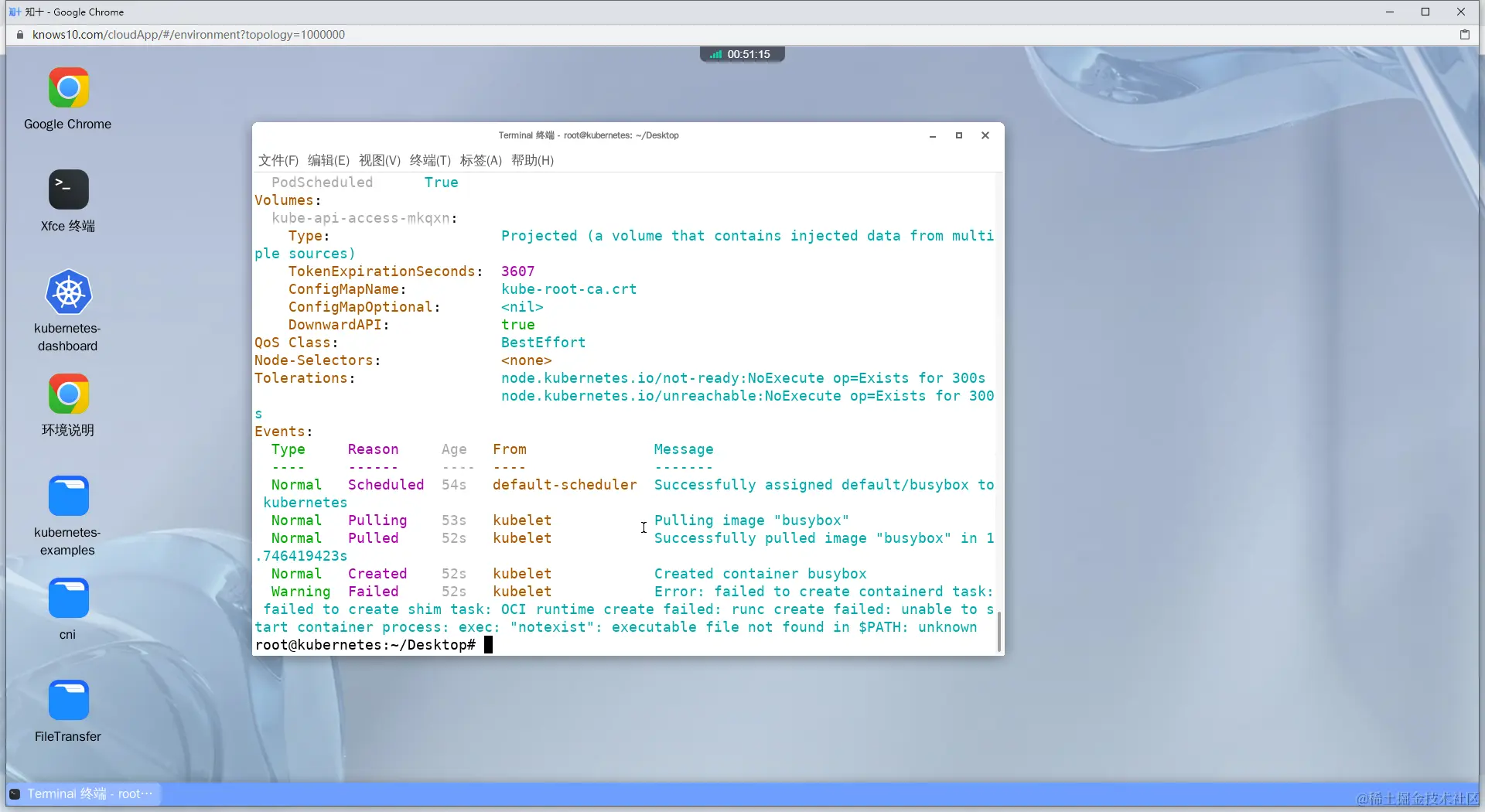Minimize the Terminal window

[x=933, y=135]
